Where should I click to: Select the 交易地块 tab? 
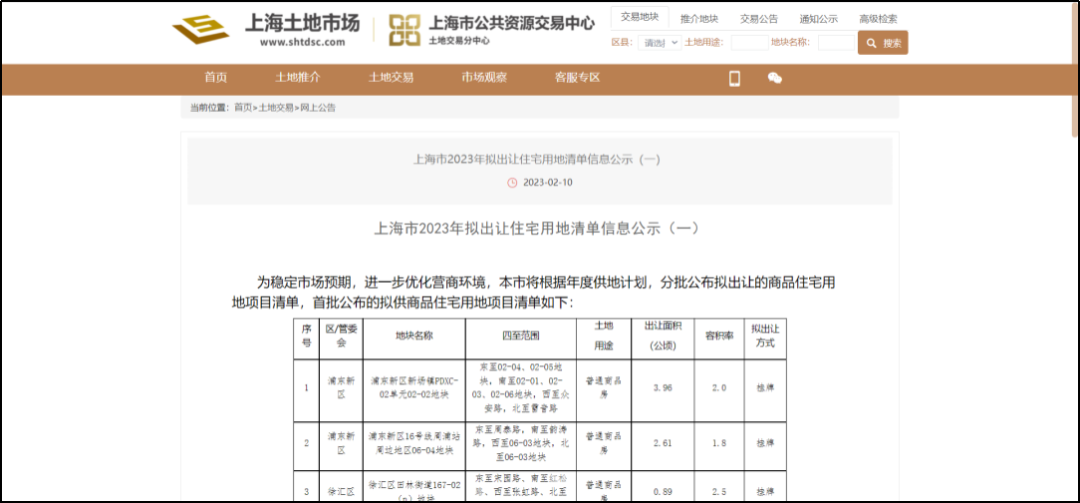click(x=639, y=18)
